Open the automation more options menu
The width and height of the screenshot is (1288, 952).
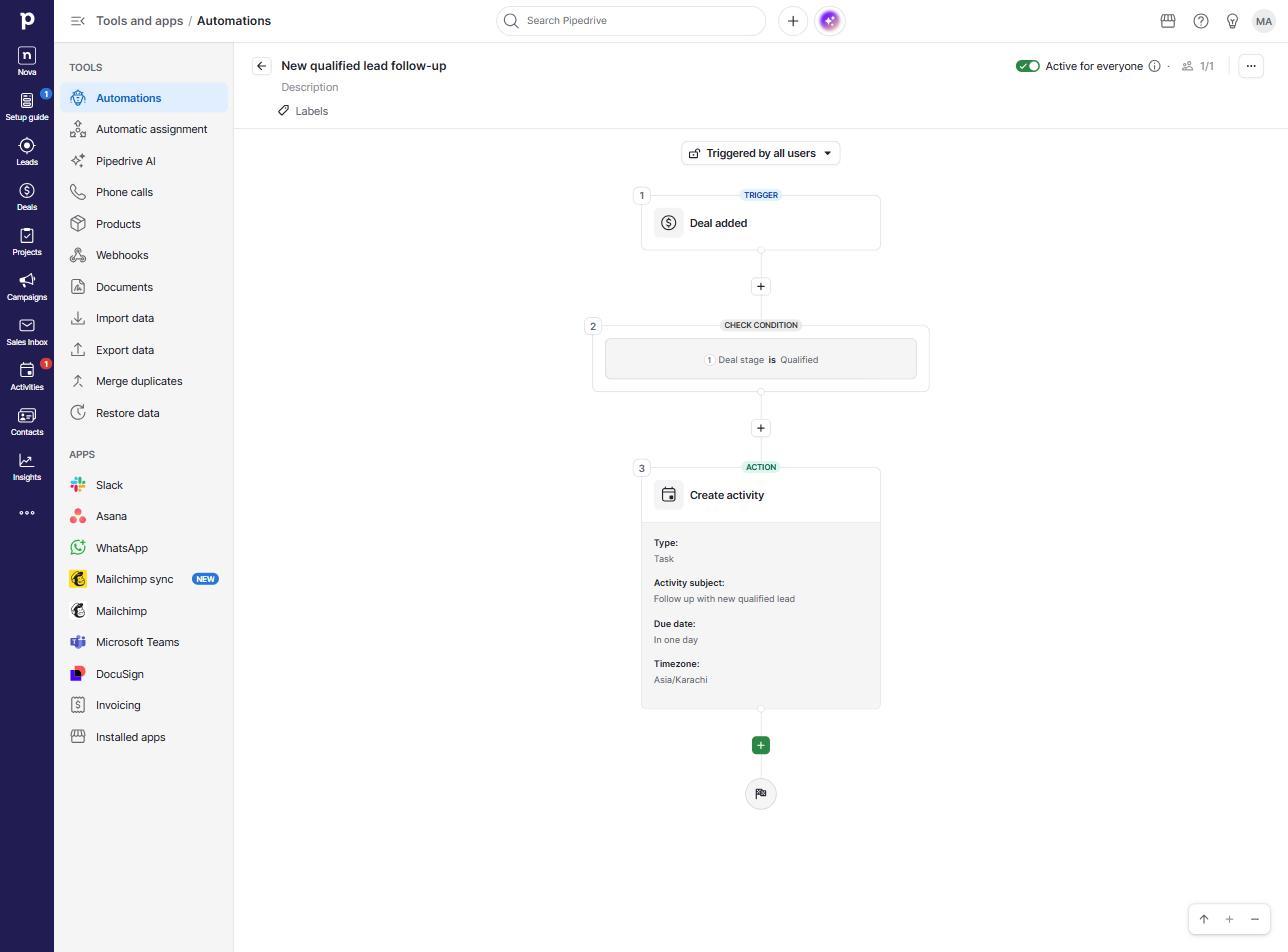pyautogui.click(x=1251, y=66)
